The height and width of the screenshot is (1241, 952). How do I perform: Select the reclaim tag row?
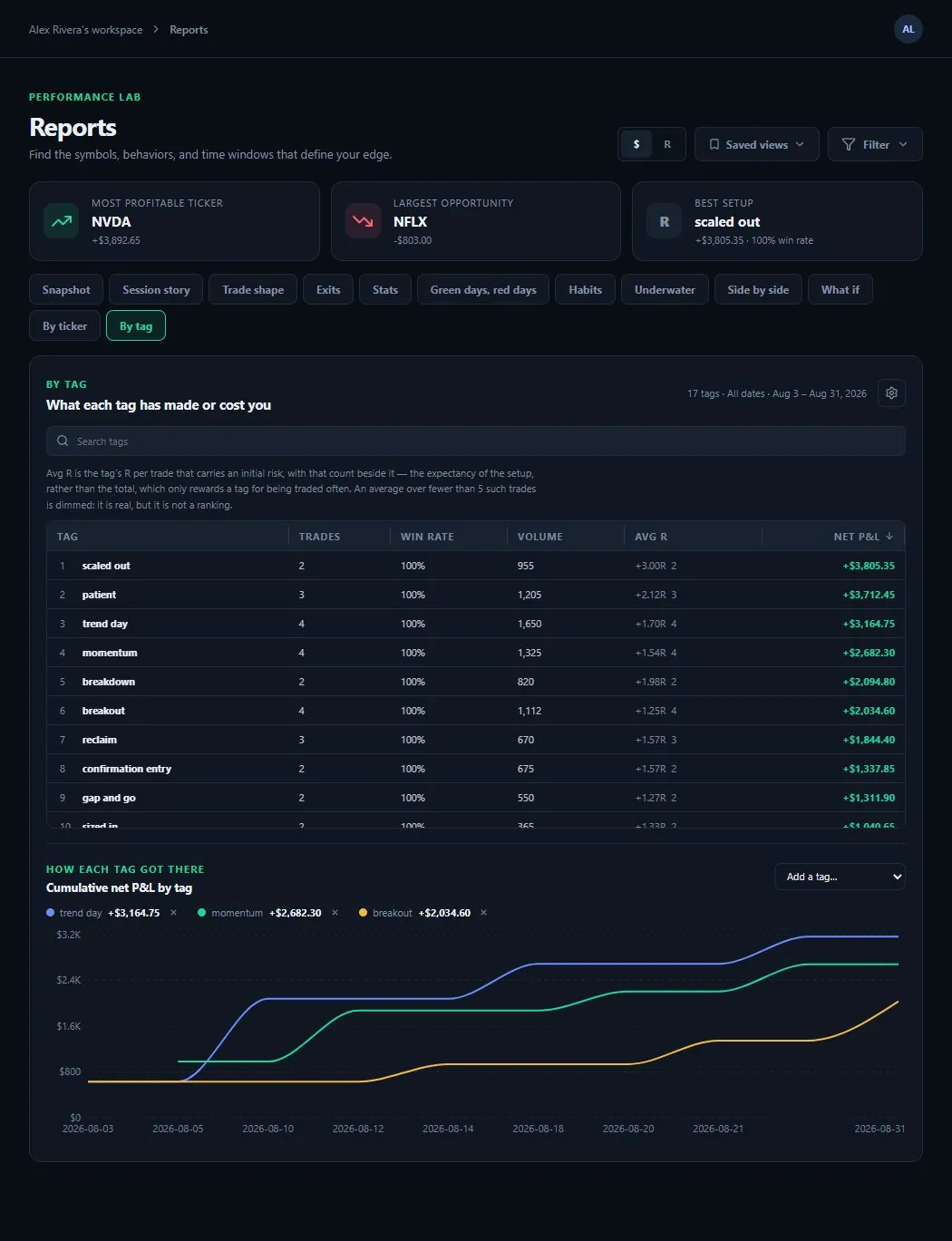476,740
